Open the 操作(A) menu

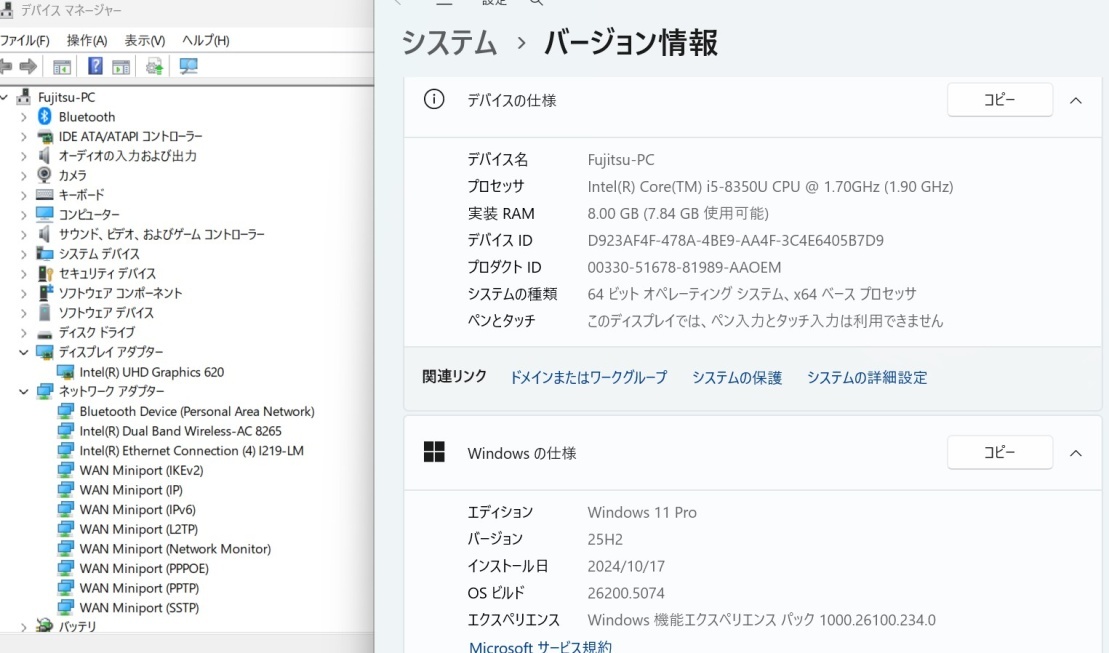click(87, 40)
